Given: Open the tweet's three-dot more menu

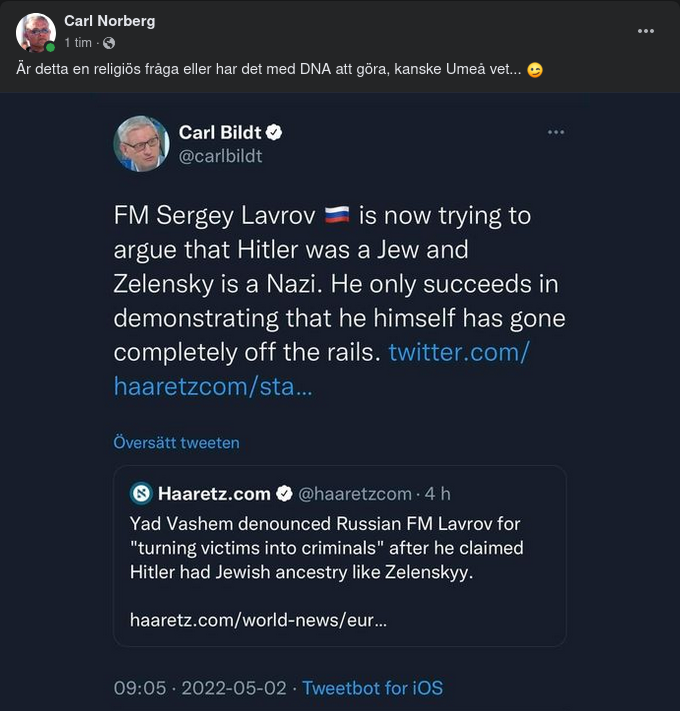Looking at the screenshot, I should tap(556, 132).
